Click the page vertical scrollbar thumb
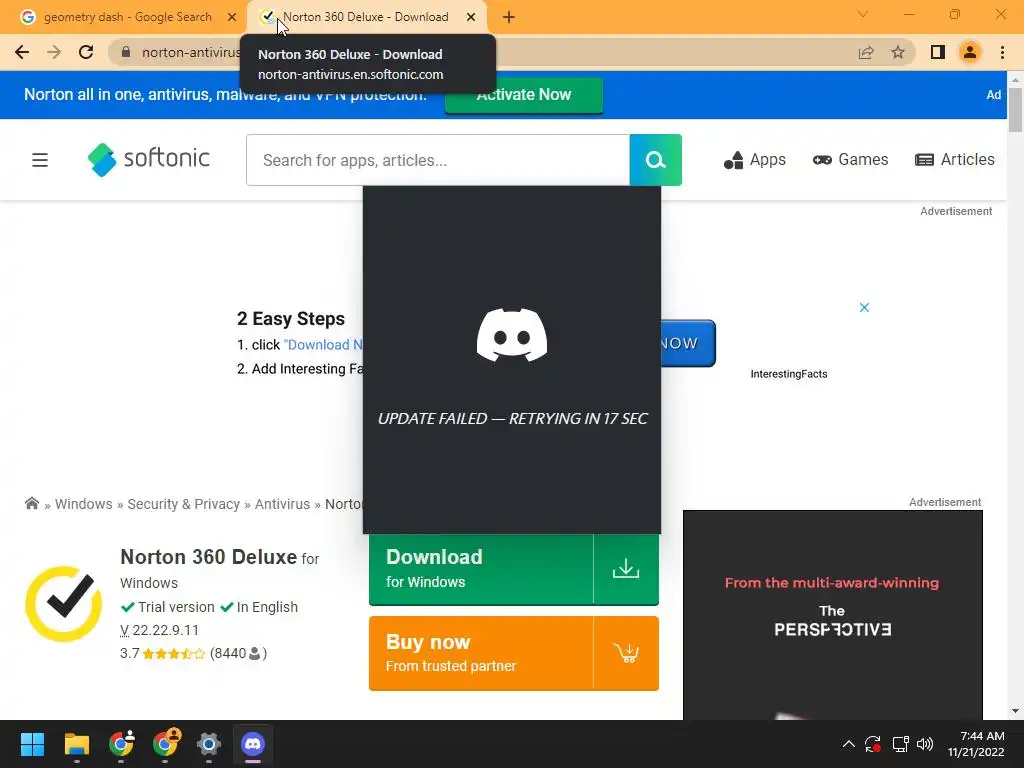The image size is (1024, 768). click(1015, 109)
